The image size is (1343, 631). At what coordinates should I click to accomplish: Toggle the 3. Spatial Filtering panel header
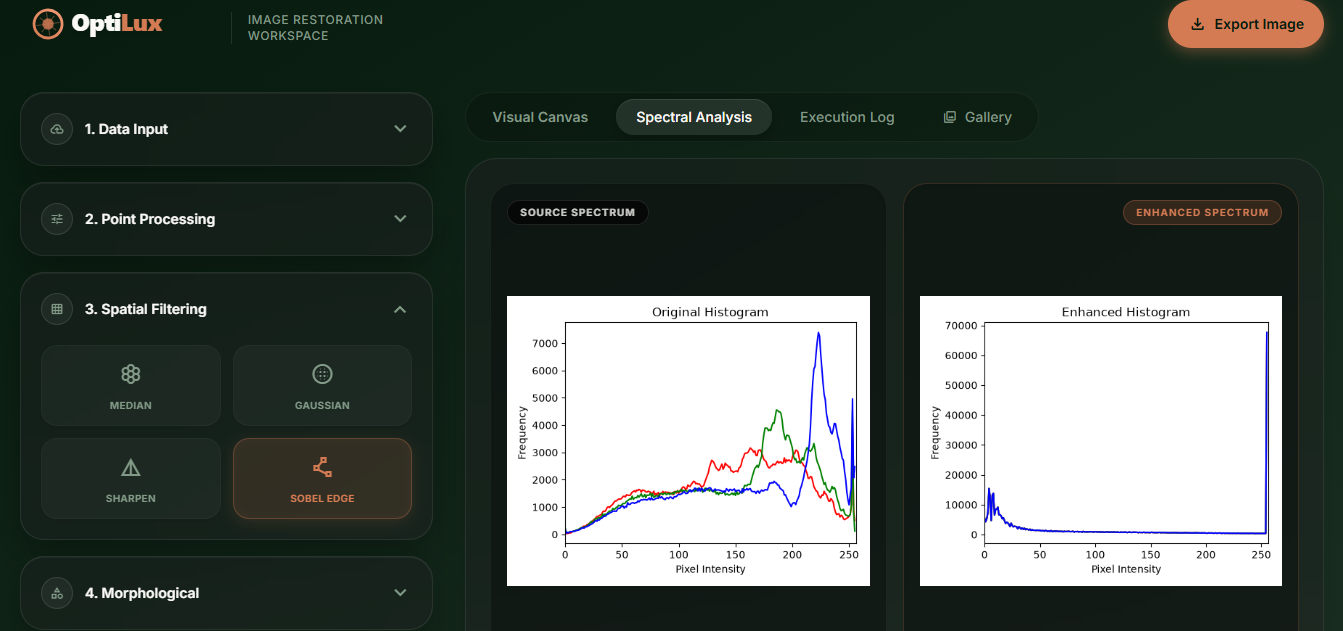[226, 309]
